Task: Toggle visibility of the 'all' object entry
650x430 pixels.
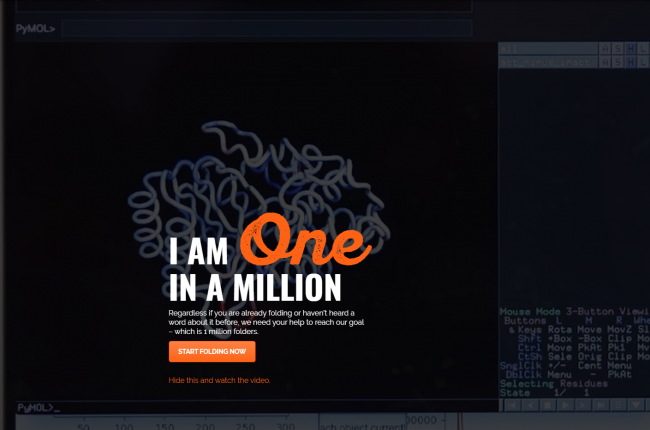Action: [545, 48]
